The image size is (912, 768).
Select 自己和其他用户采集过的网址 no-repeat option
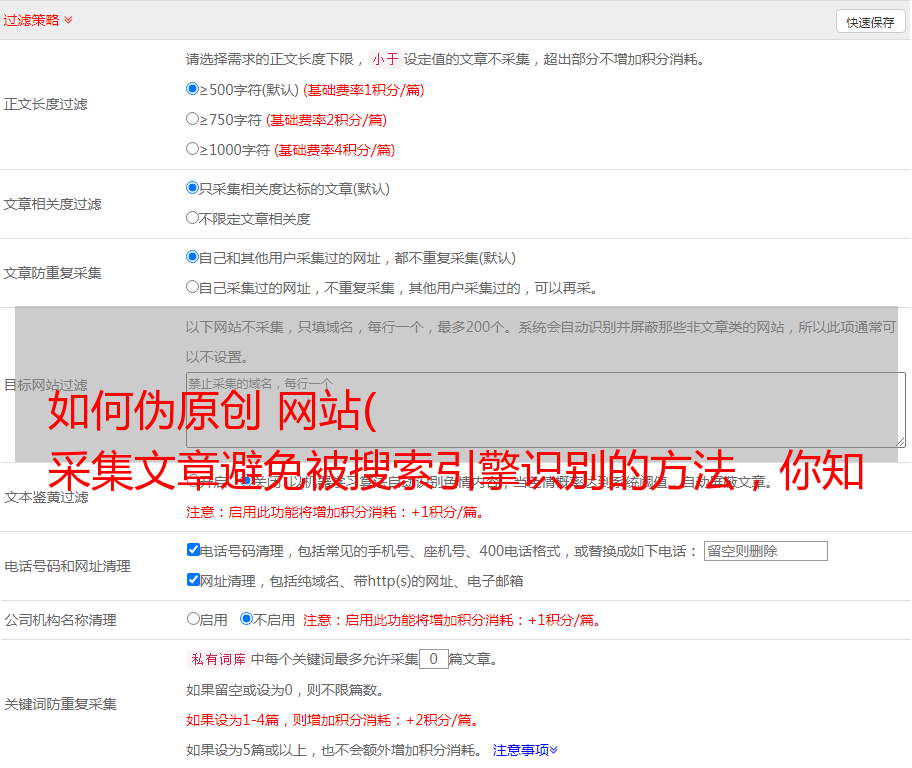192,257
